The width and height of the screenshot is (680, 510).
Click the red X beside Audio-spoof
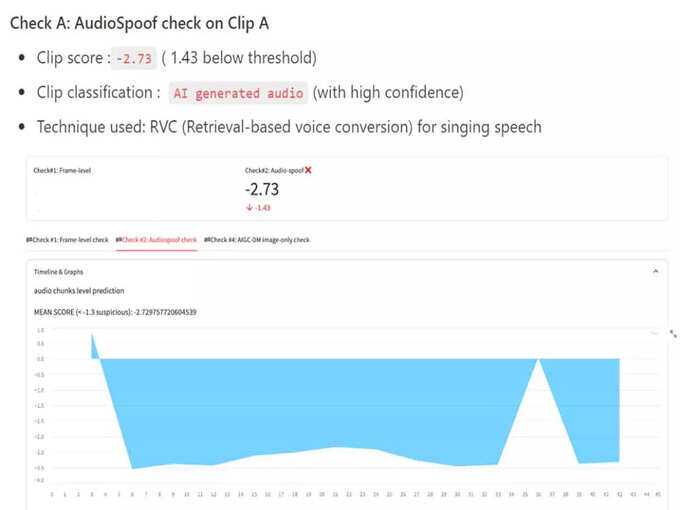point(308,170)
